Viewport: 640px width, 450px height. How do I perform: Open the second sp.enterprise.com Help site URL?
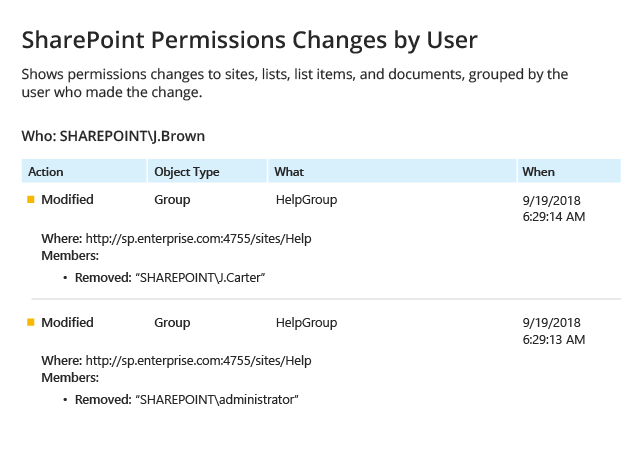point(198,361)
